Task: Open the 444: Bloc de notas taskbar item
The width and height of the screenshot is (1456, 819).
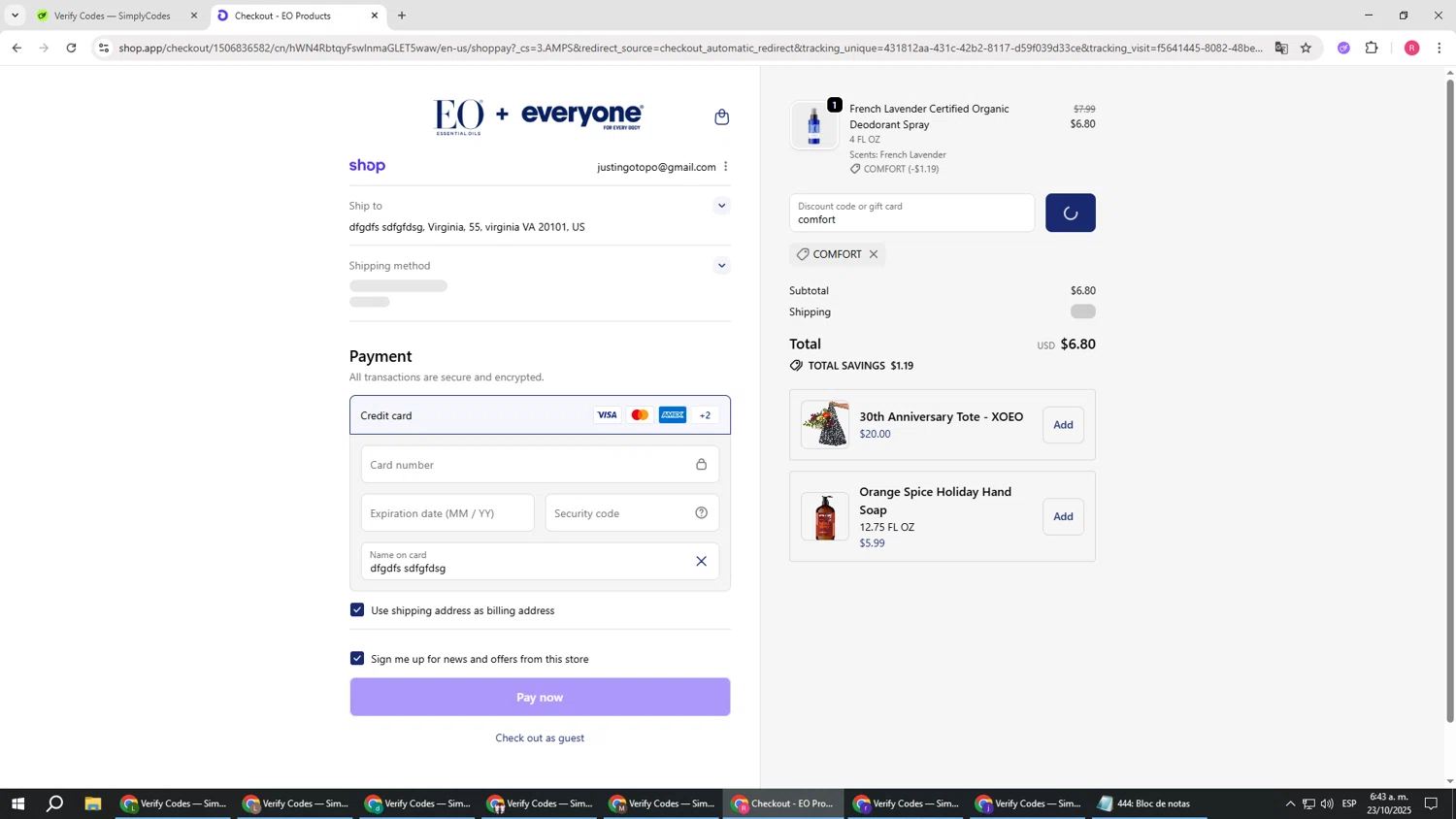Action: coord(1152,803)
